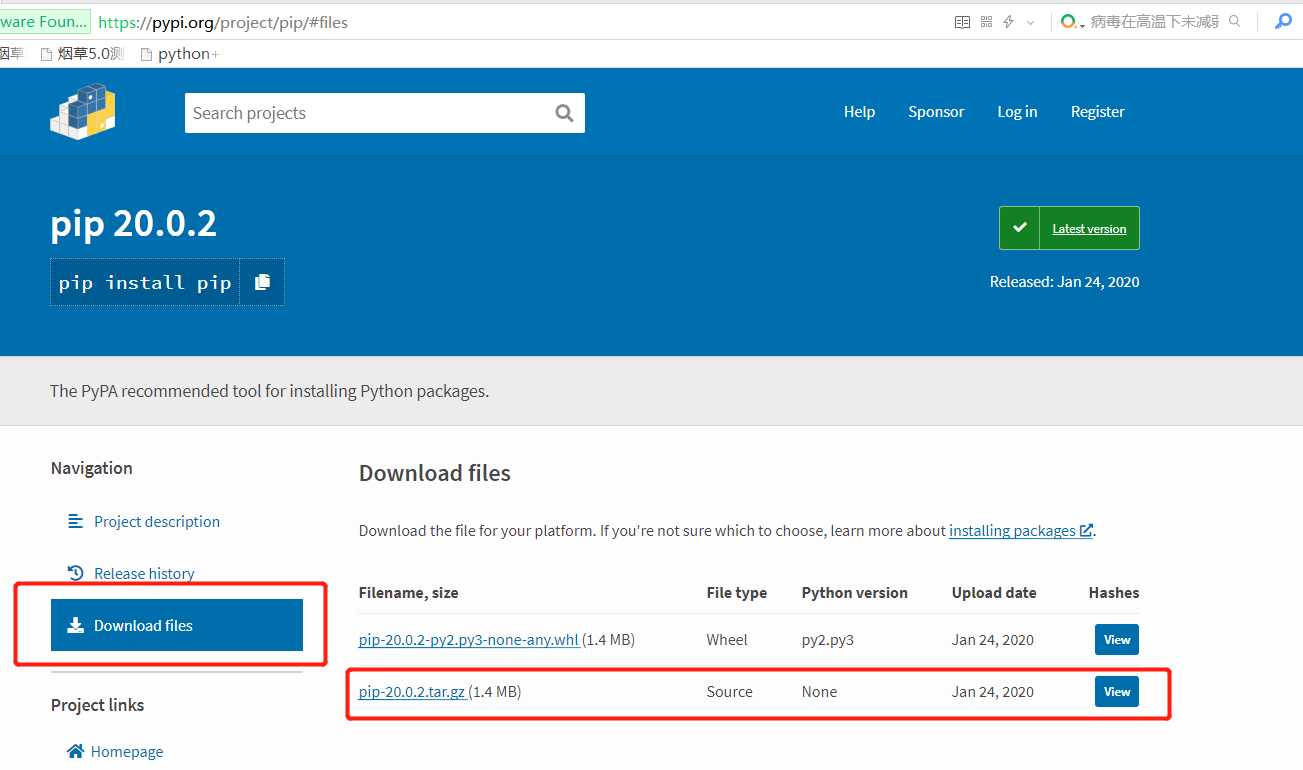Viewport: 1303px width, 770px height.
Task: Click Register in the header
Action: coord(1097,112)
